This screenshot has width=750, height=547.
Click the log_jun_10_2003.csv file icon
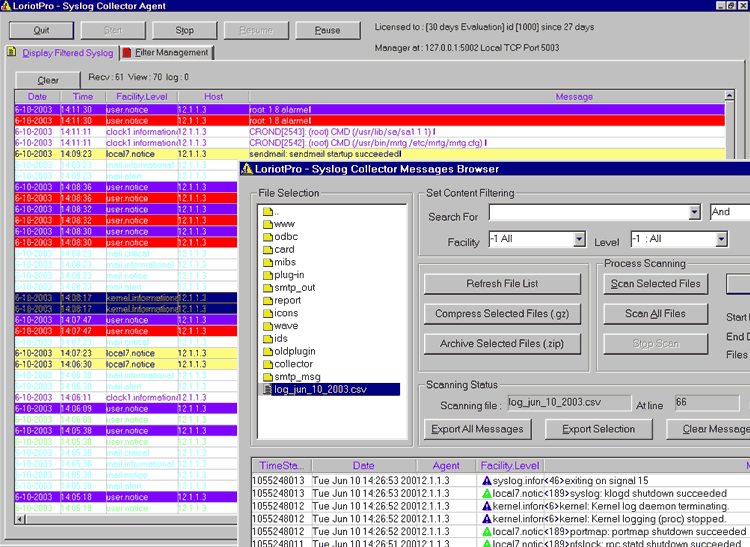click(x=267, y=390)
